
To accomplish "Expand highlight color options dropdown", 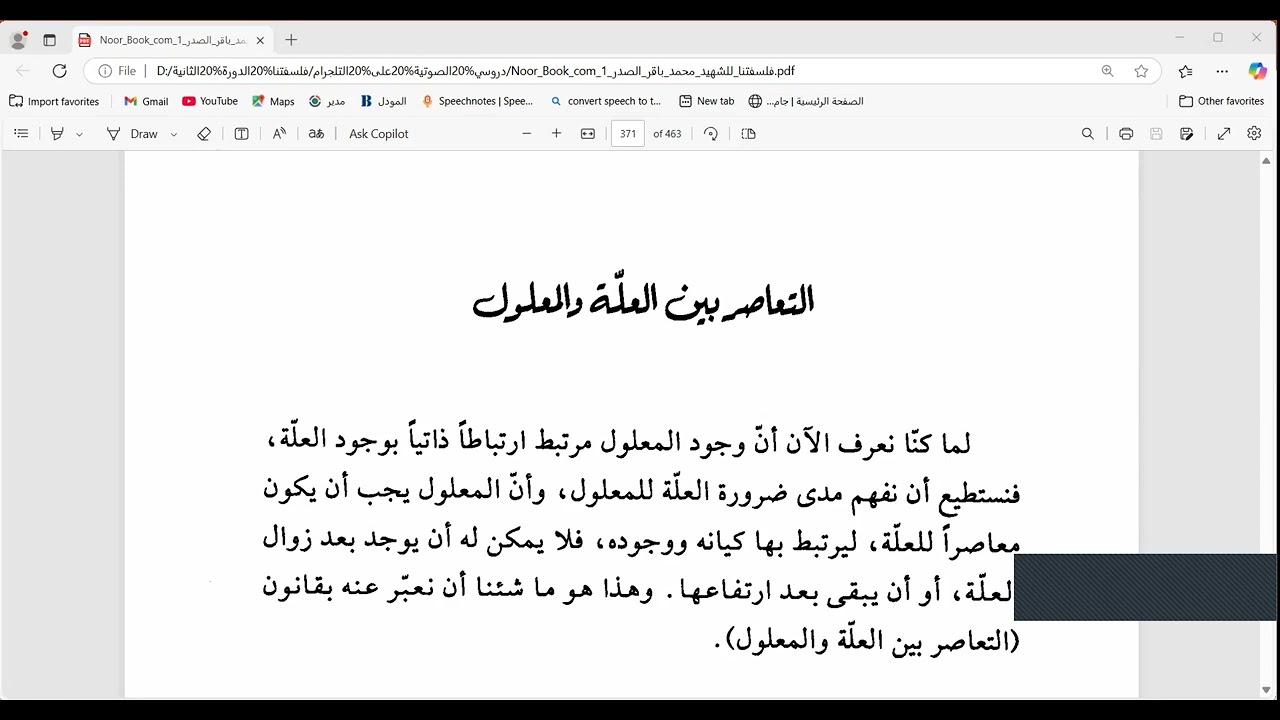I will pos(79,134).
